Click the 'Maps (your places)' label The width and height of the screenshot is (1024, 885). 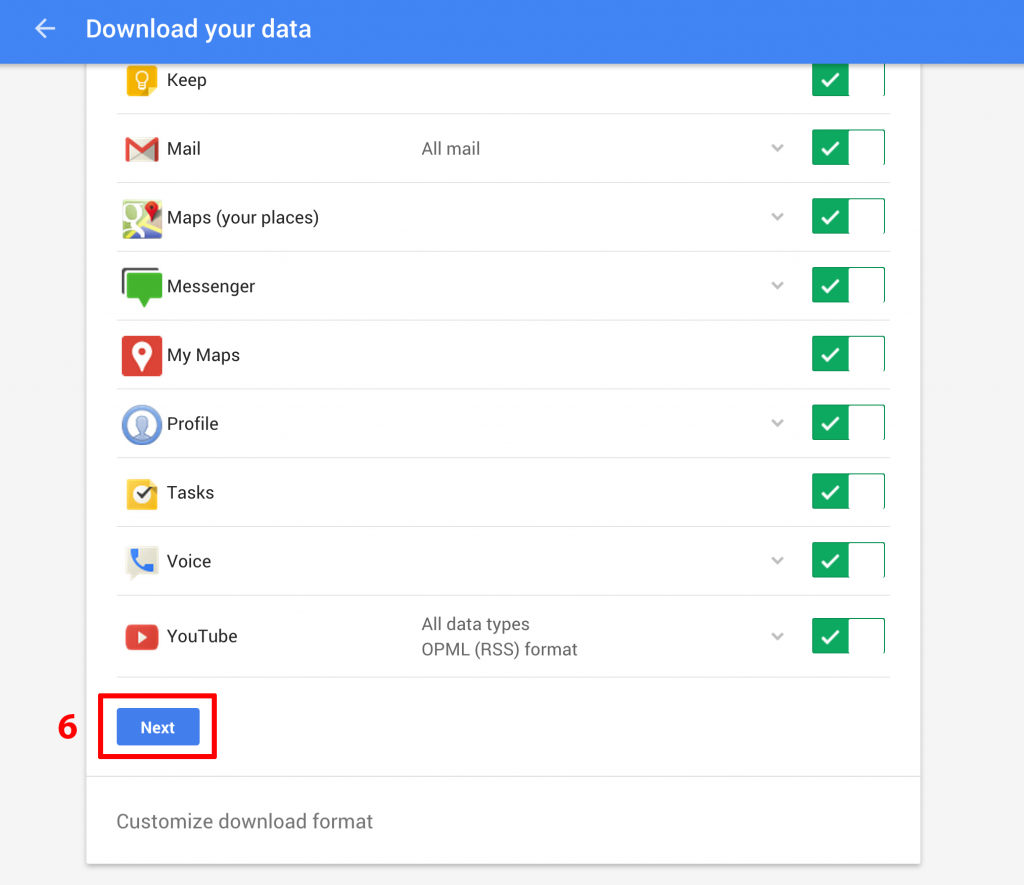pos(243,217)
